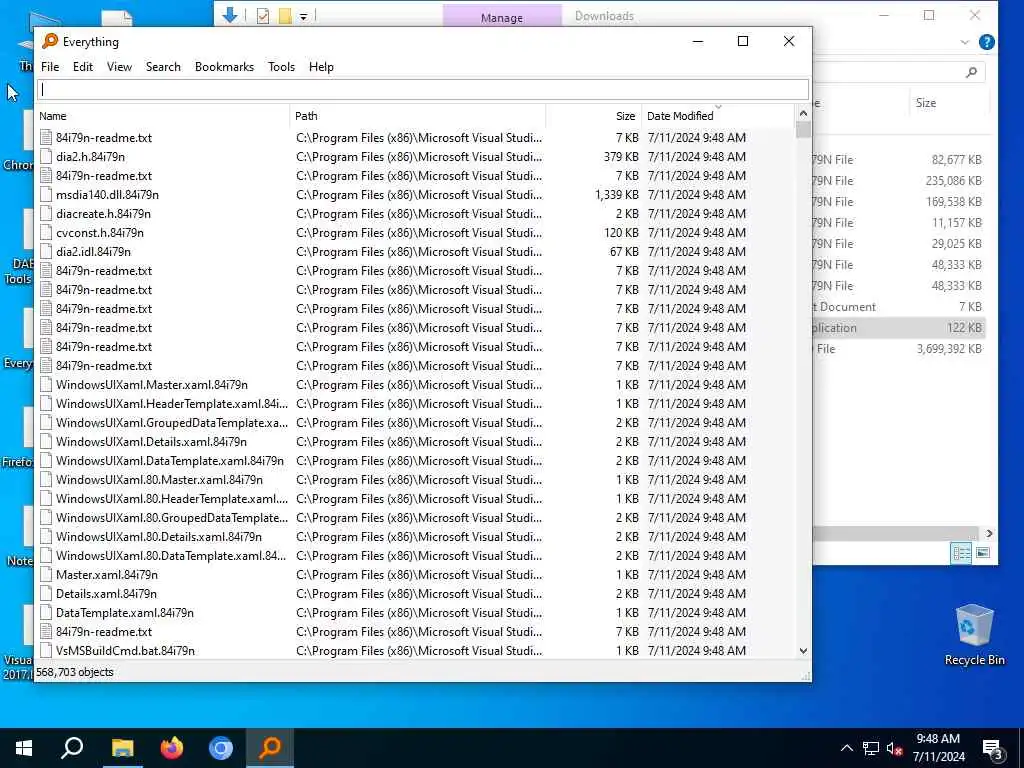Viewport: 1024px width, 768px height.
Task: Sort results by Name column header
Action: click(x=163, y=116)
